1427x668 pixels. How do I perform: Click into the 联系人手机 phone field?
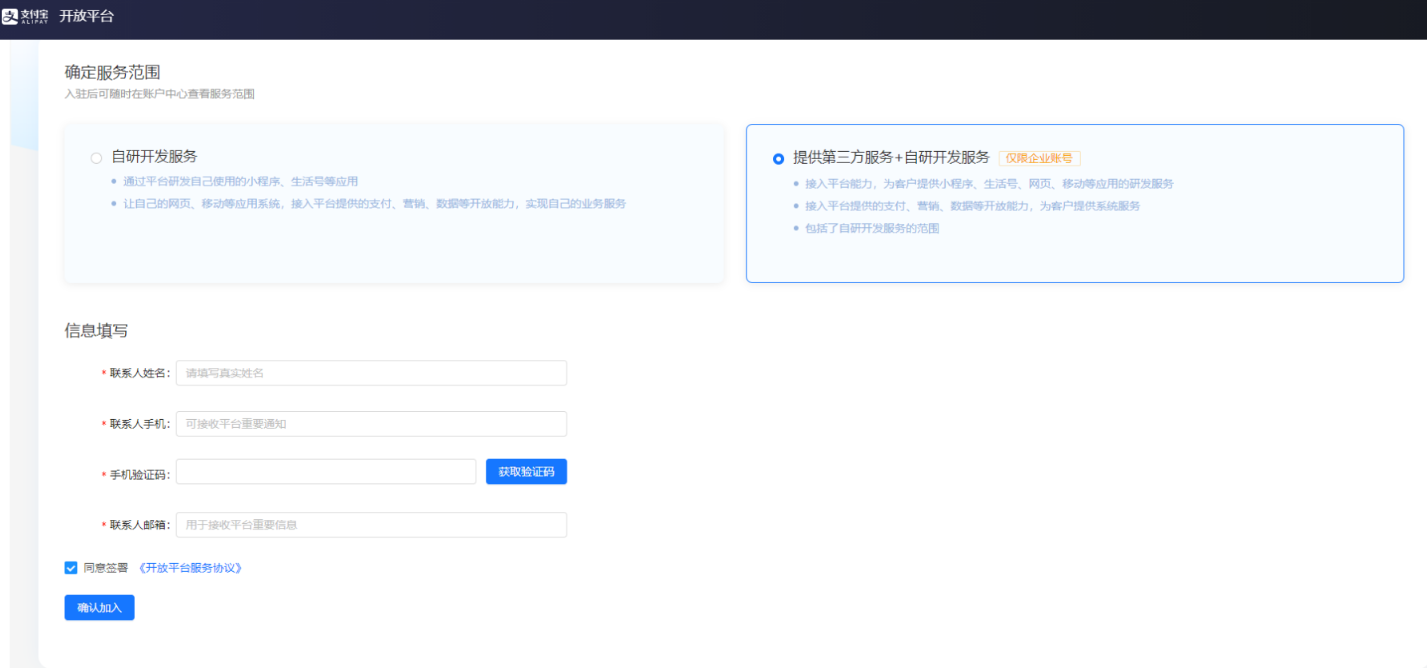click(371, 424)
